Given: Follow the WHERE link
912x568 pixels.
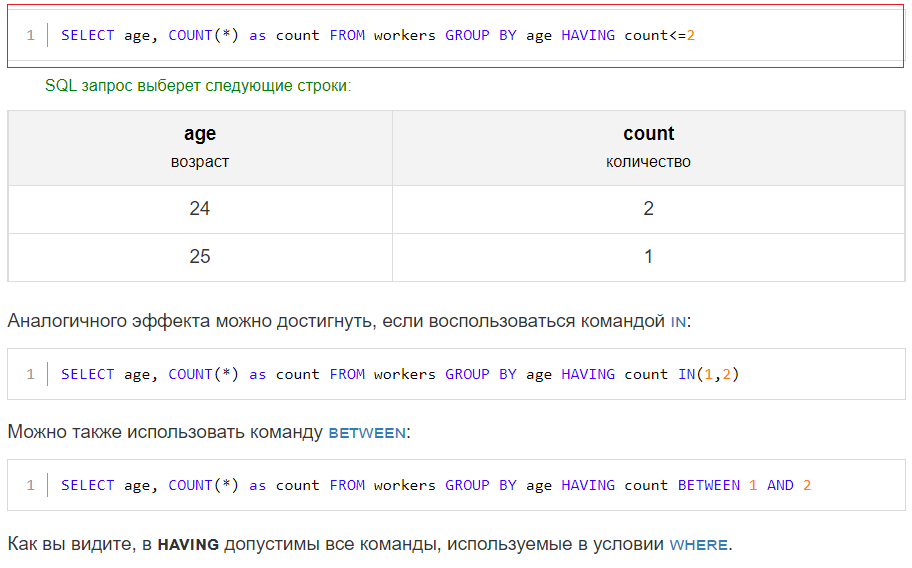Looking at the screenshot, I should click(x=699, y=545).
